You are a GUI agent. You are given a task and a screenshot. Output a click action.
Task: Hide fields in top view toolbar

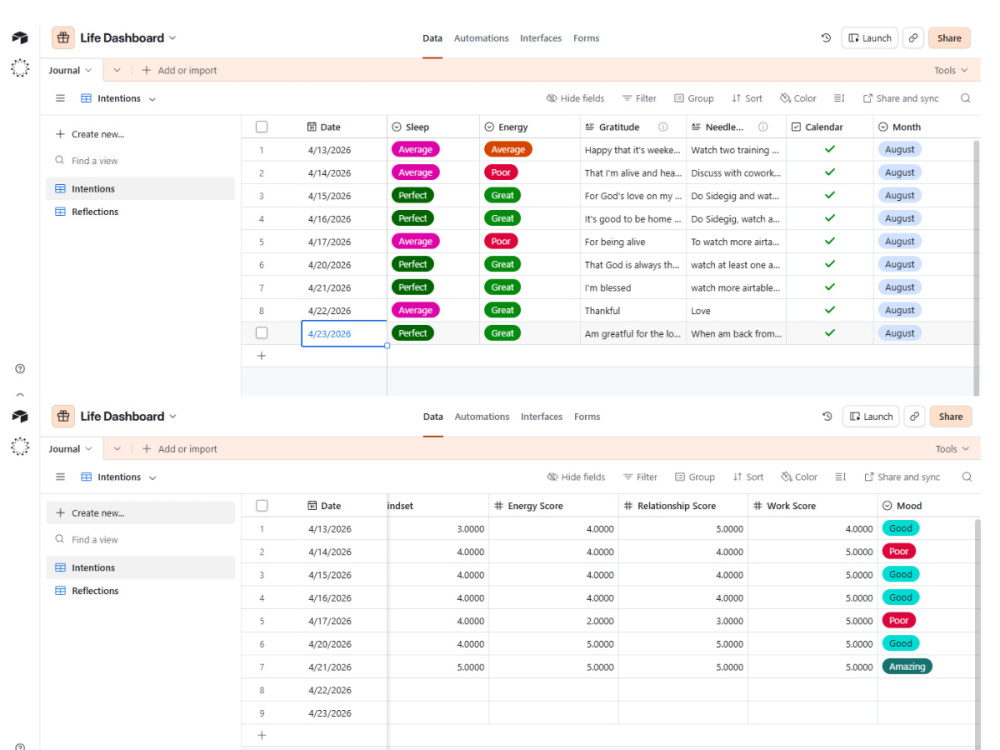[x=575, y=98]
